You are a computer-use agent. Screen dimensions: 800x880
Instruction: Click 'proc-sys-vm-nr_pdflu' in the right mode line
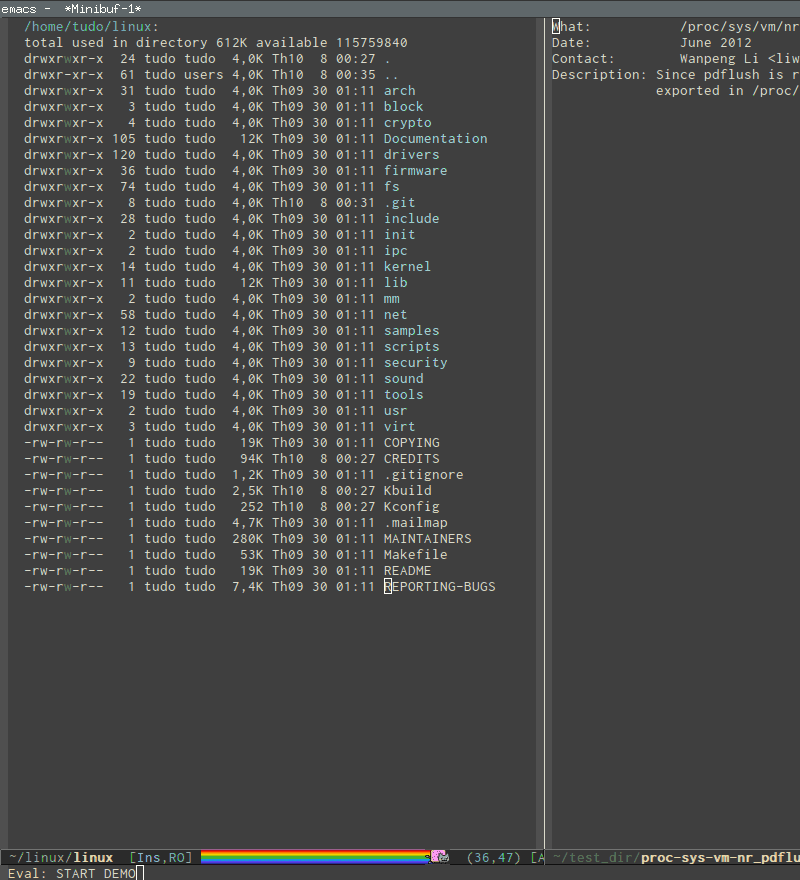tap(719, 857)
